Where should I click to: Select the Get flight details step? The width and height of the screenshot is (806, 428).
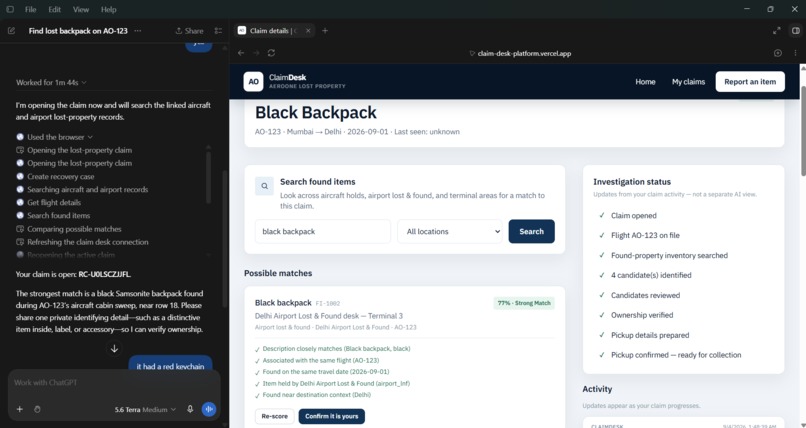54,203
